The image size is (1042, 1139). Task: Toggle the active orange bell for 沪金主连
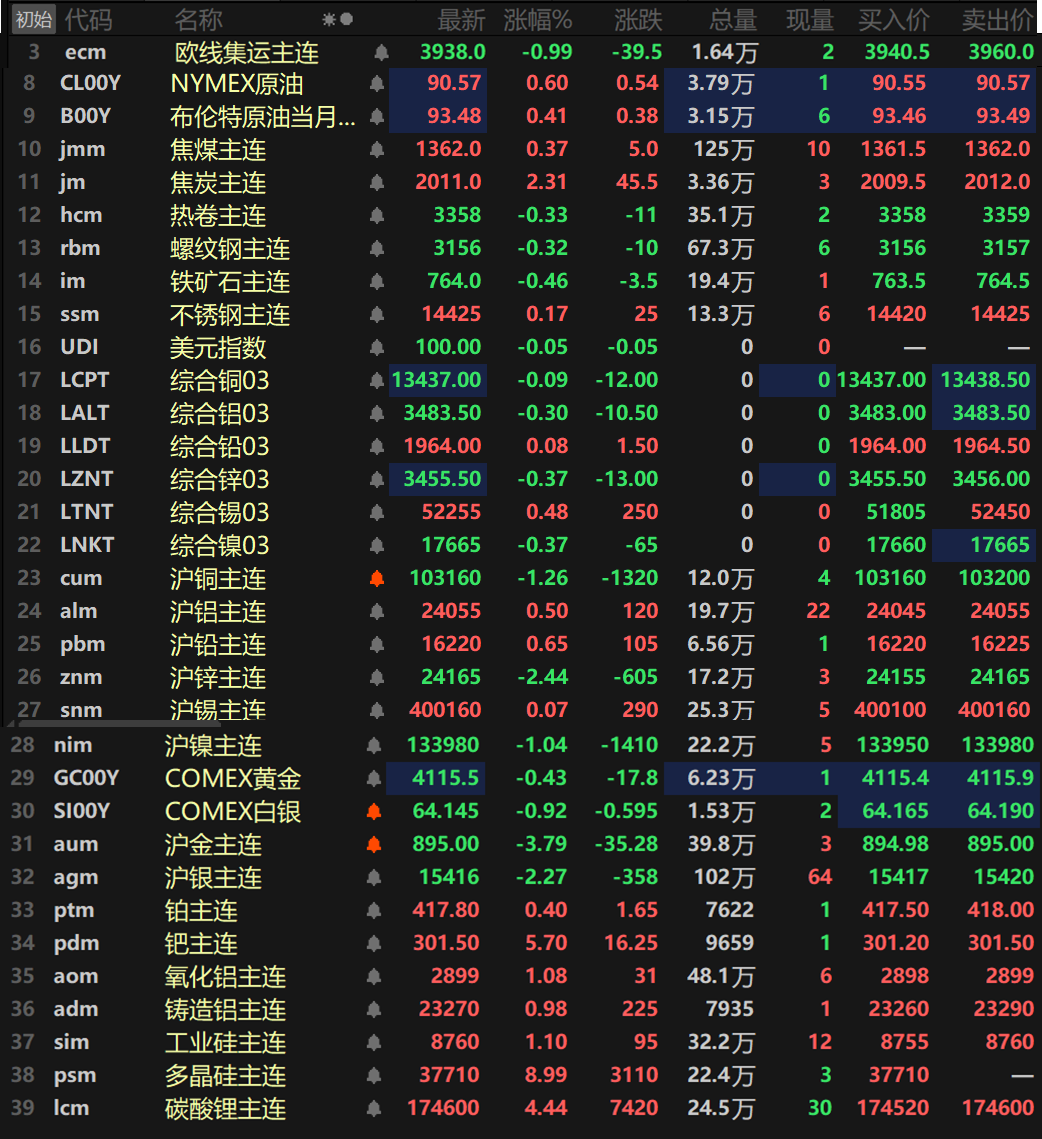pos(373,844)
